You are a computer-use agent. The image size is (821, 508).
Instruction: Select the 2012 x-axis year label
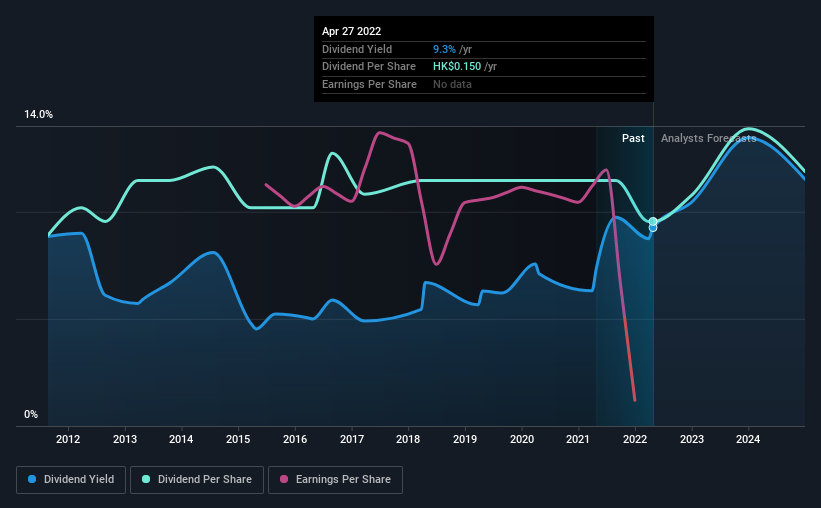(x=68, y=439)
